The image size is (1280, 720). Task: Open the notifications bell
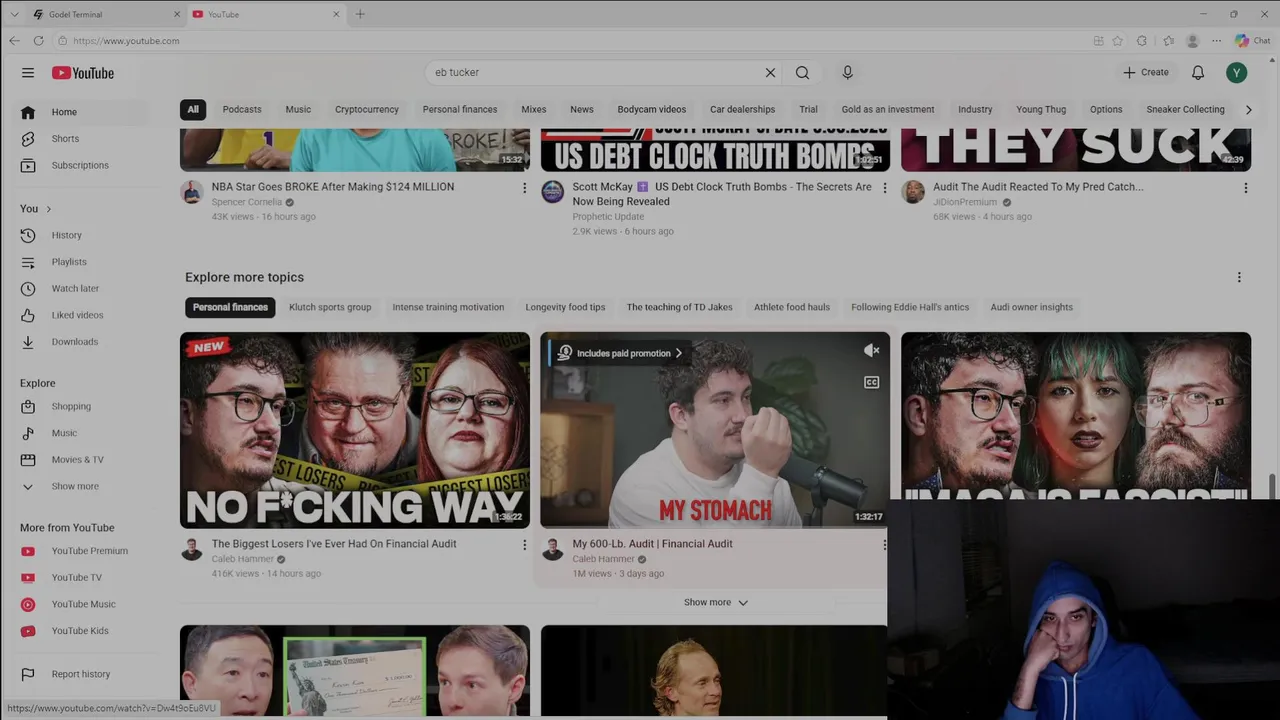coord(1198,73)
